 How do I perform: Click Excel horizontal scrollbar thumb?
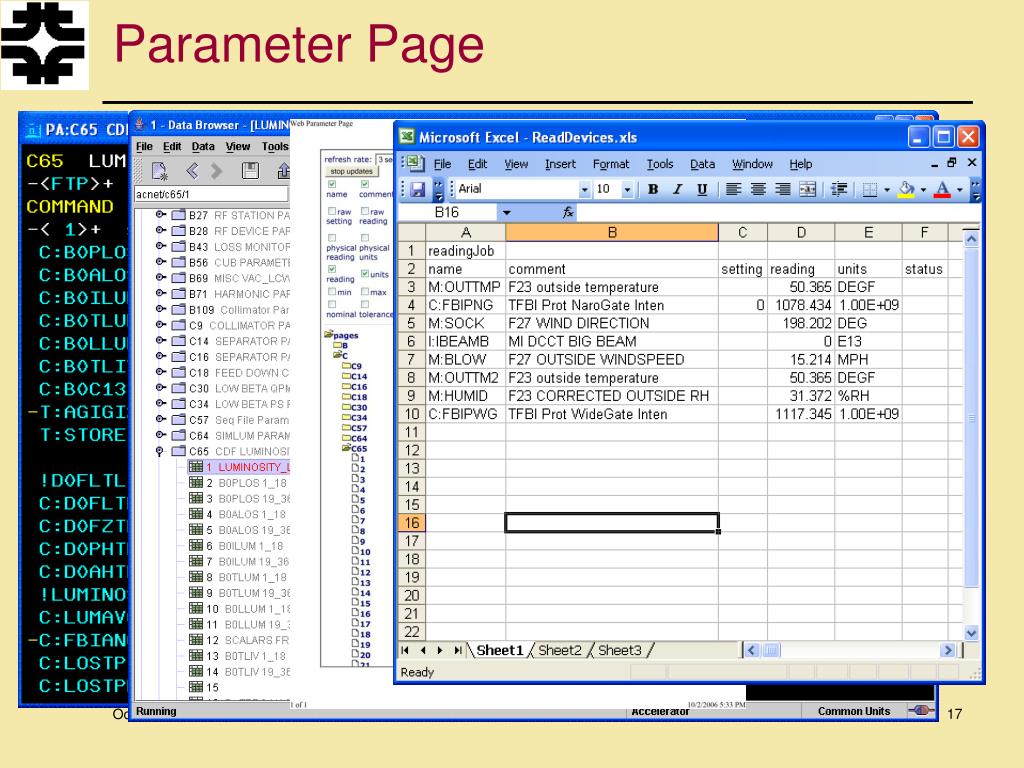(772, 650)
